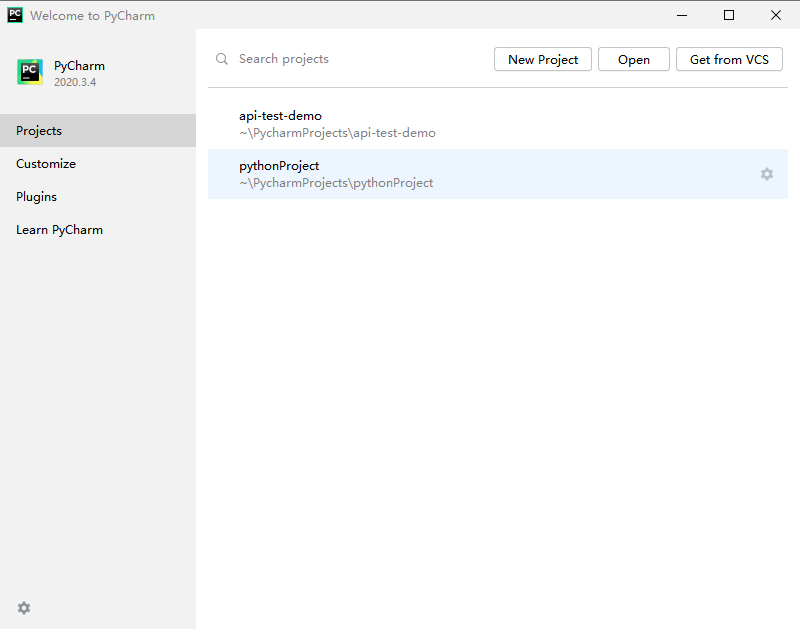
Task: Minimize the Welcome to PyCharm window
Action: [x=682, y=15]
